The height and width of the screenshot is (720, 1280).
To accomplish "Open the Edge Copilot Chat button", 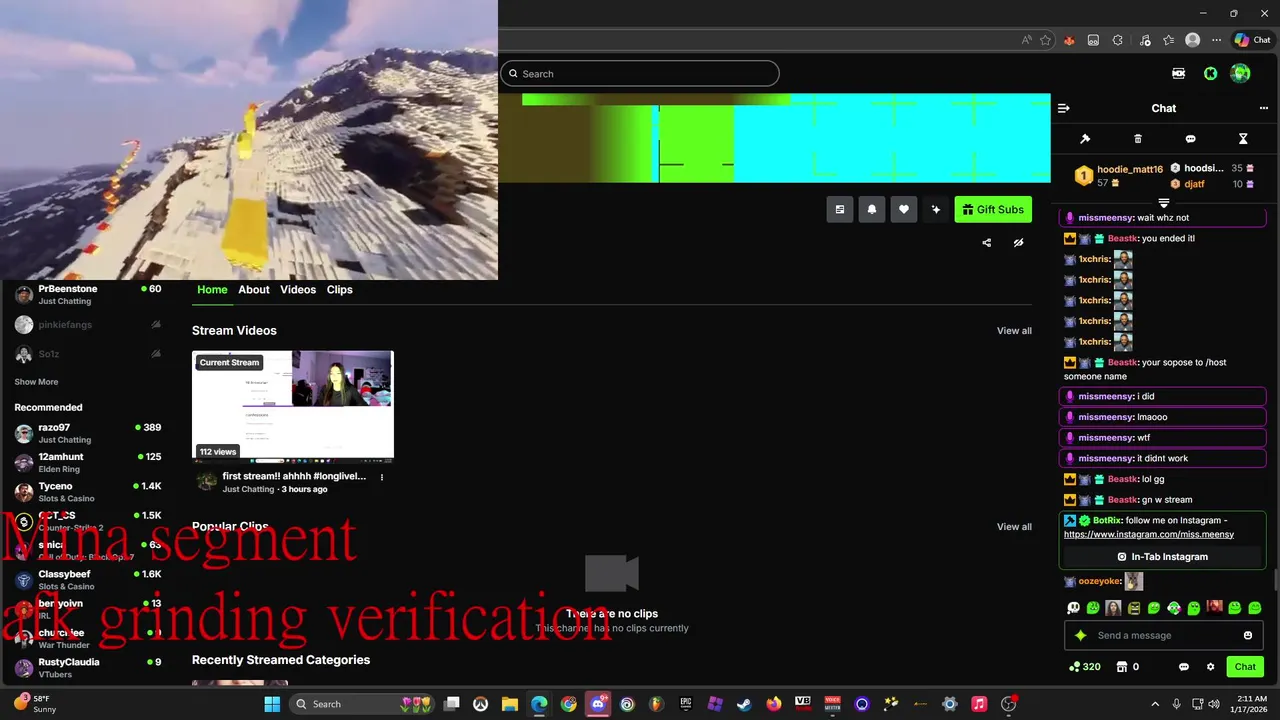I will (x=1252, y=40).
